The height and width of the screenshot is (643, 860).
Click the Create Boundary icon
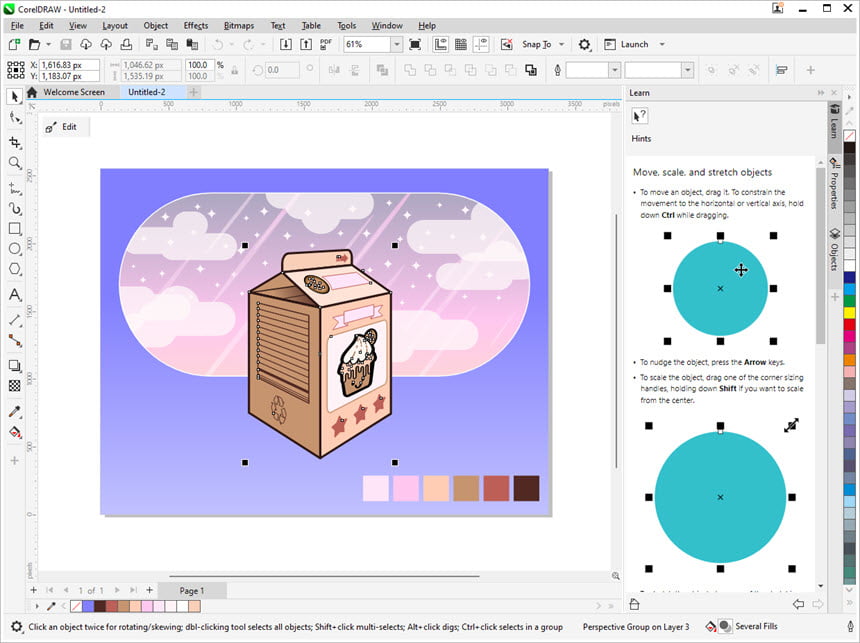click(530, 70)
